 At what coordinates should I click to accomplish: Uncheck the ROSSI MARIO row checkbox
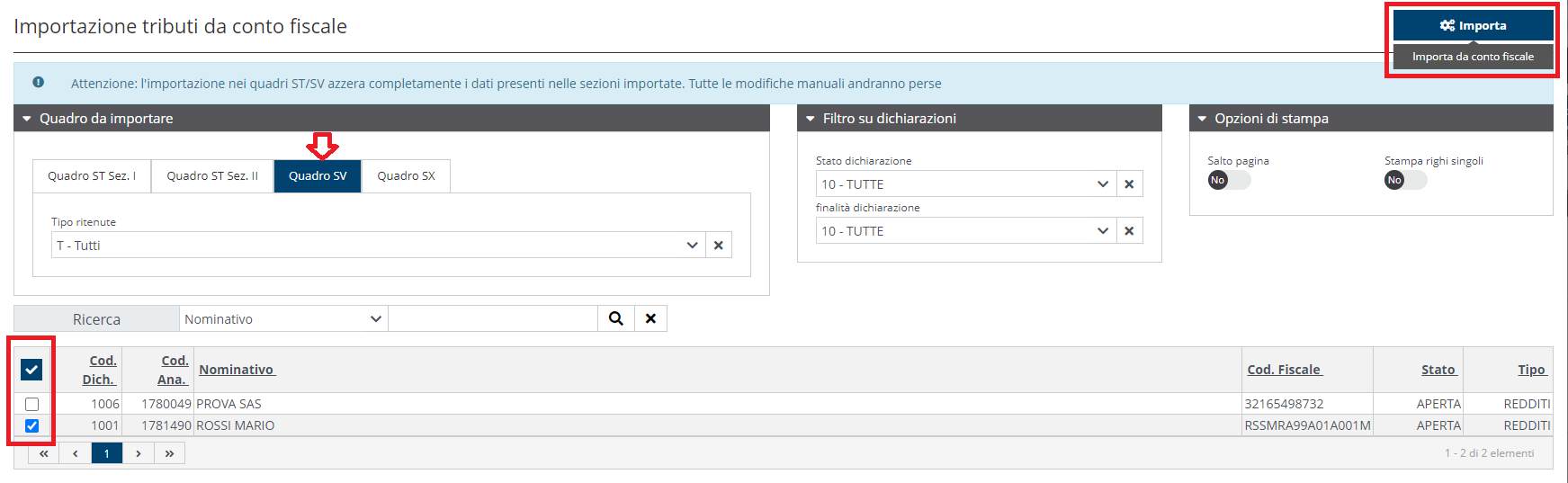click(32, 425)
